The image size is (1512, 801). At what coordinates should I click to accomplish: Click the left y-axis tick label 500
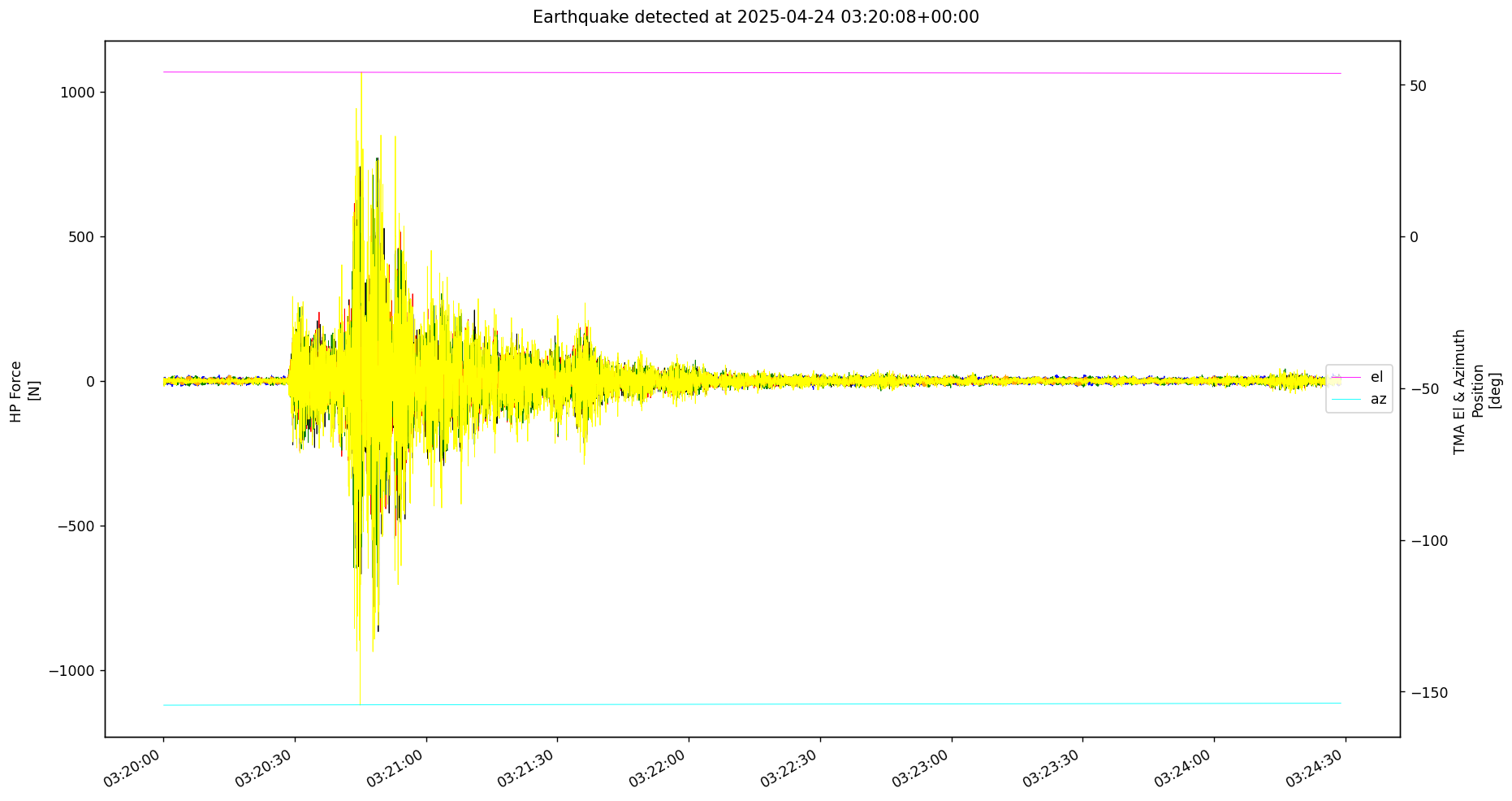pyautogui.click(x=83, y=237)
